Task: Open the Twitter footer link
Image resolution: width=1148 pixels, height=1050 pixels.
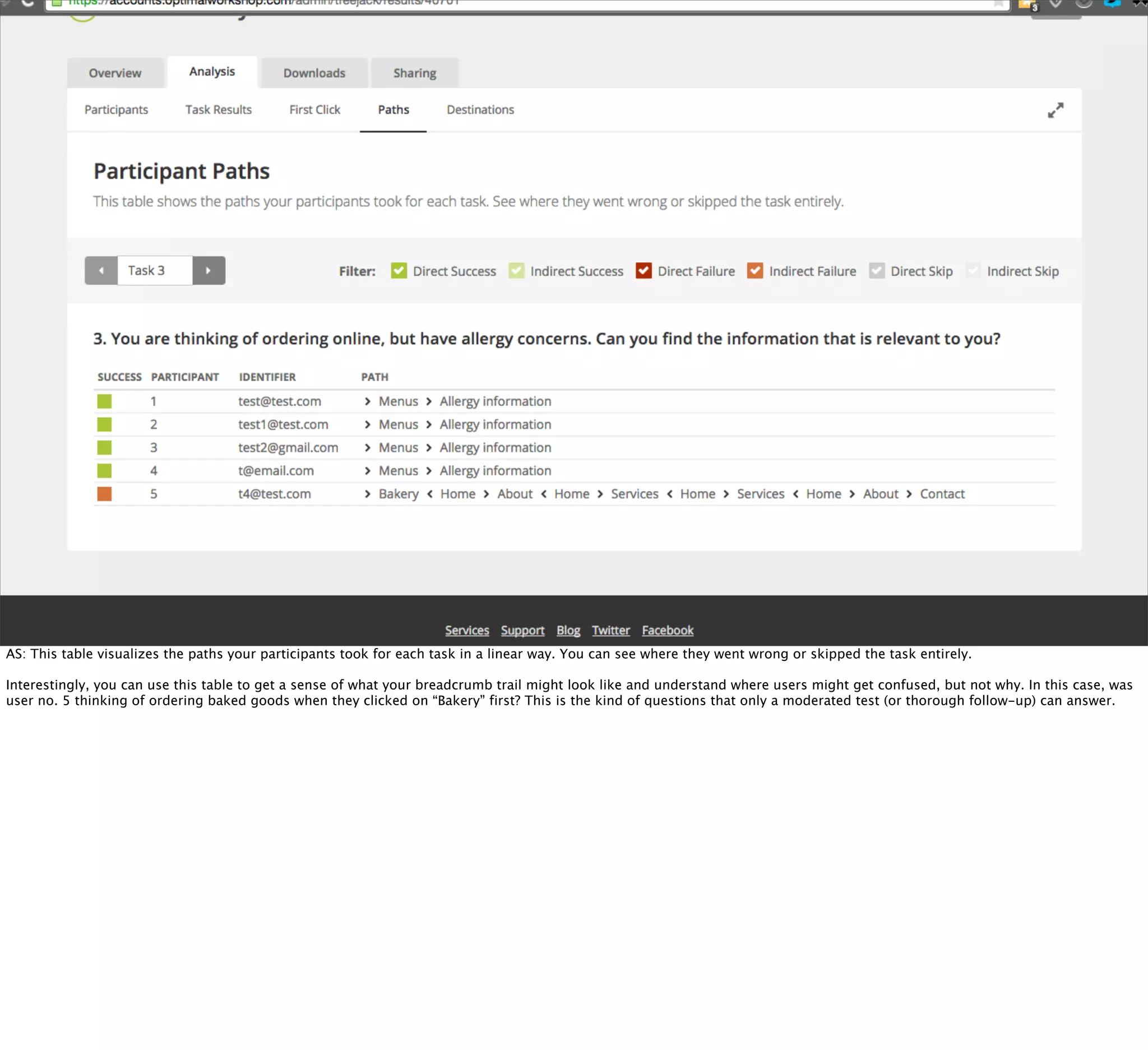Action: [610, 630]
